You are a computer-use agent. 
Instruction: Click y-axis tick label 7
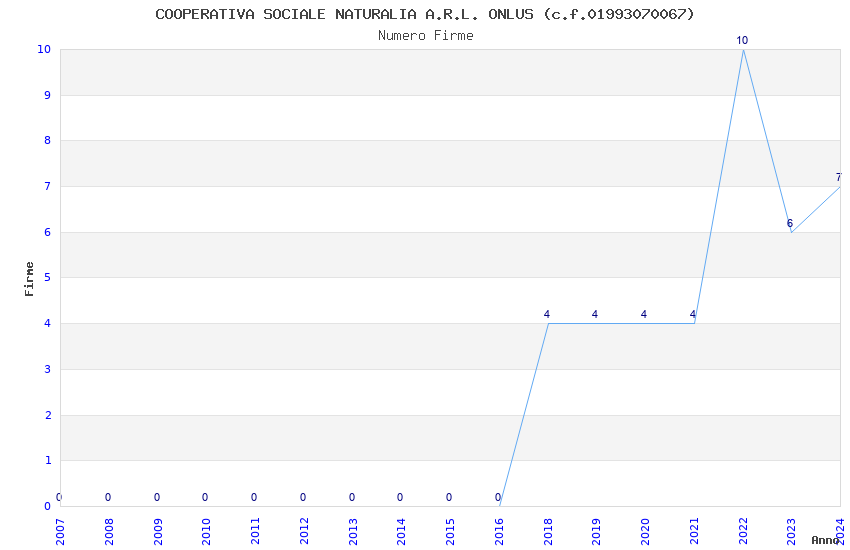48,186
